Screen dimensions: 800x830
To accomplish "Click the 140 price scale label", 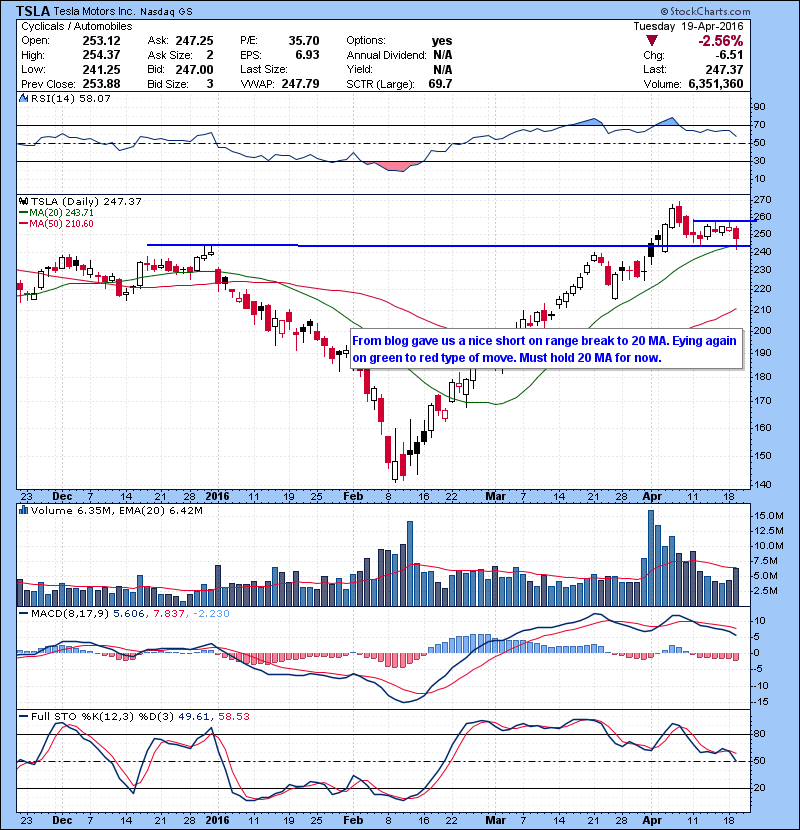I will pos(762,484).
